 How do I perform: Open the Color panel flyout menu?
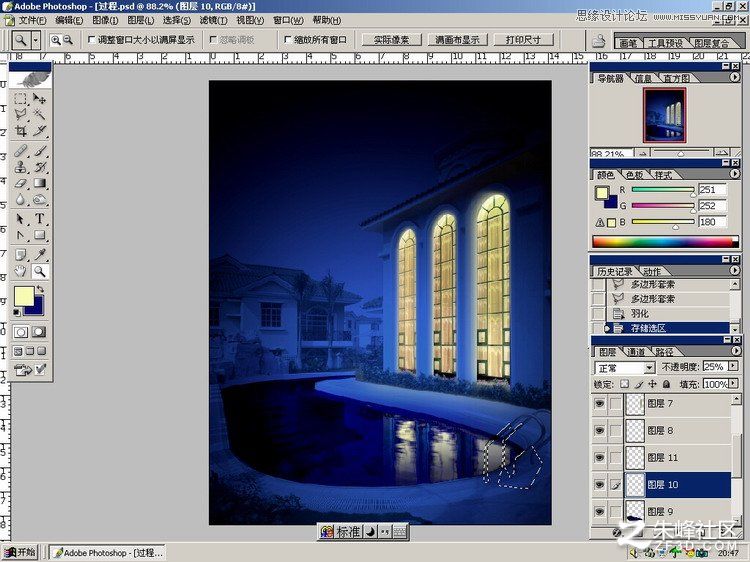point(735,174)
